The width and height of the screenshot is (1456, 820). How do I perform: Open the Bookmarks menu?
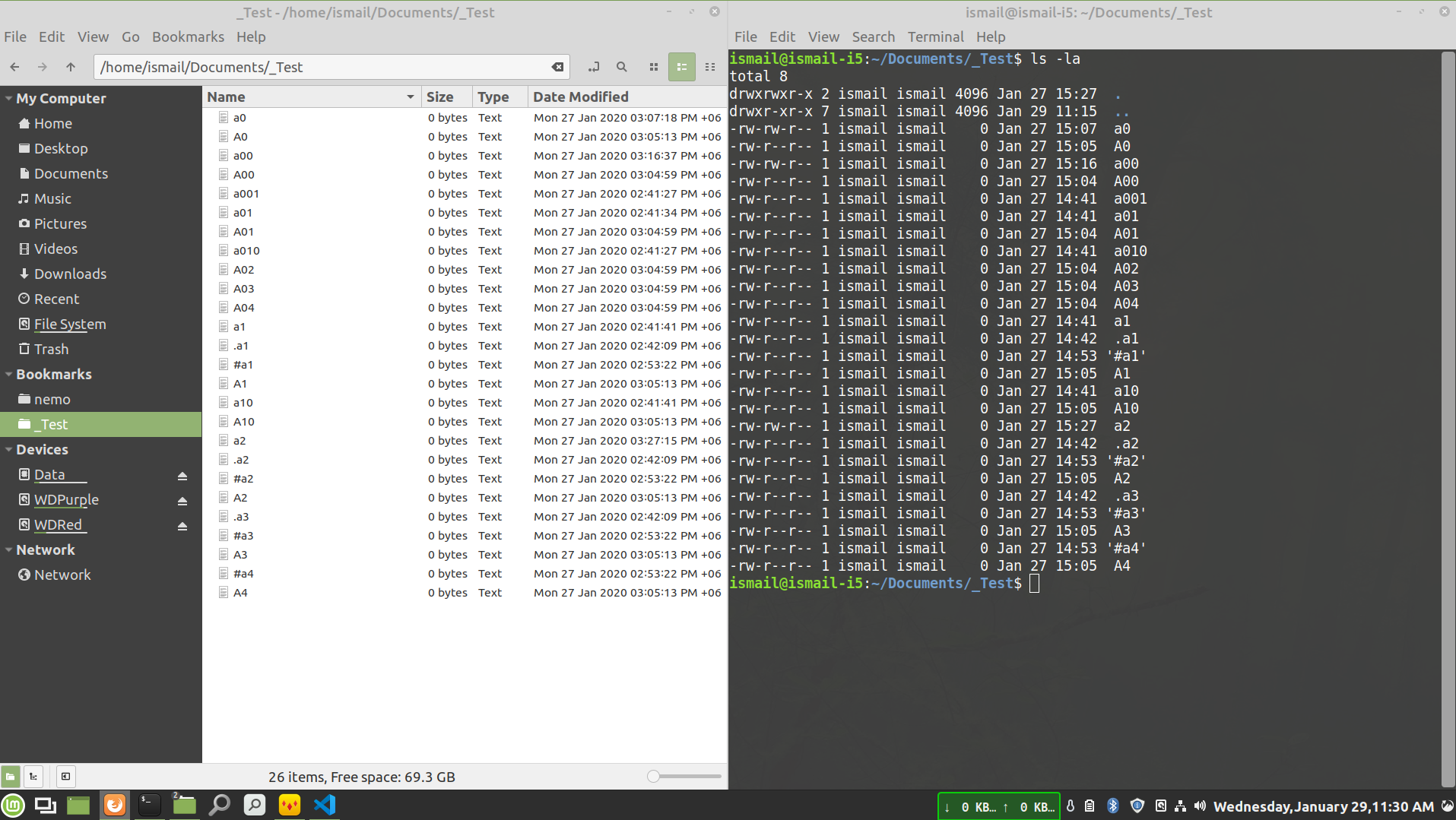click(188, 36)
